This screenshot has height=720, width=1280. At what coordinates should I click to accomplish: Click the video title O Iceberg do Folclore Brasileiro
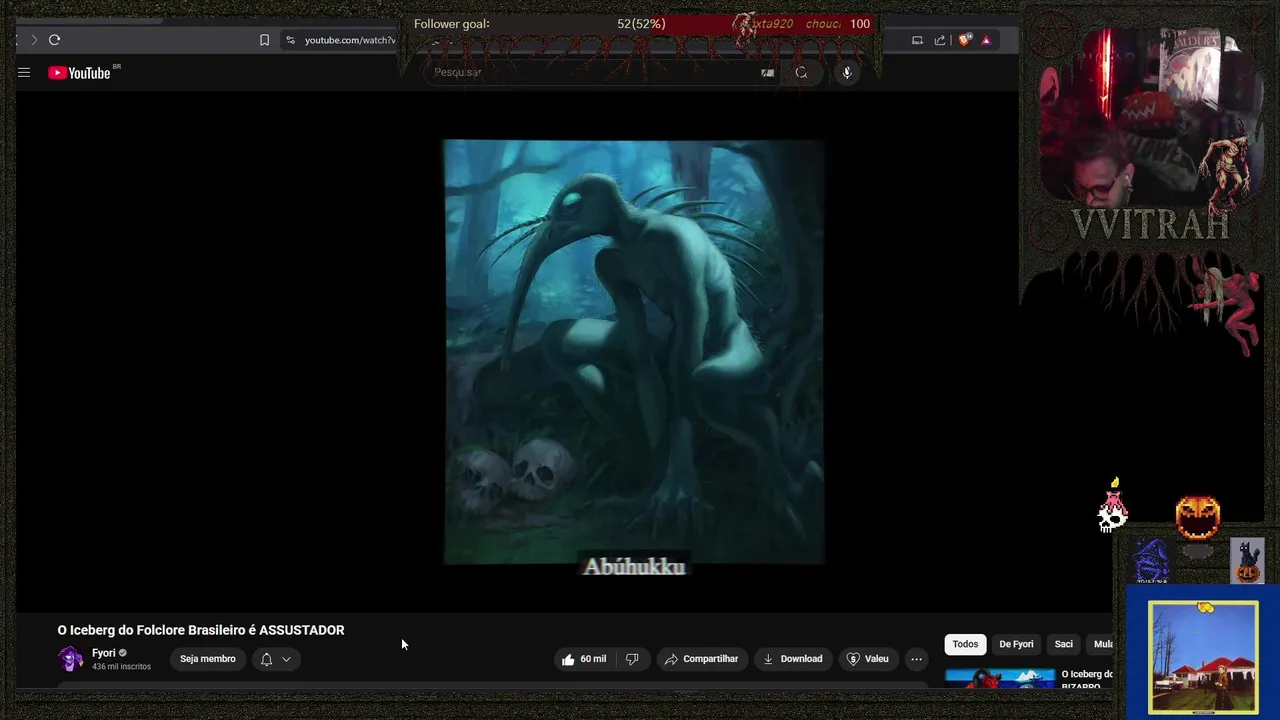(201, 630)
